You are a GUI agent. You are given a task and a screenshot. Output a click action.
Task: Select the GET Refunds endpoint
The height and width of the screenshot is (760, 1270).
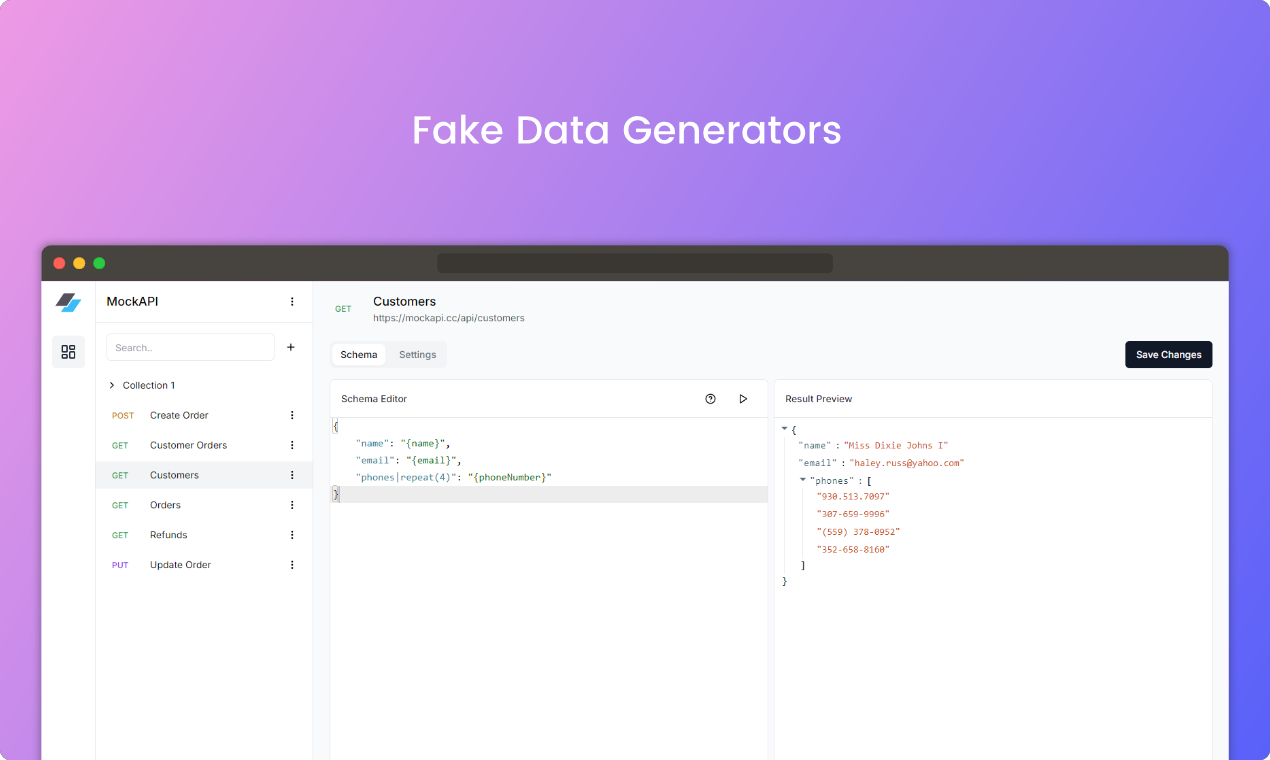[x=204, y=535]
